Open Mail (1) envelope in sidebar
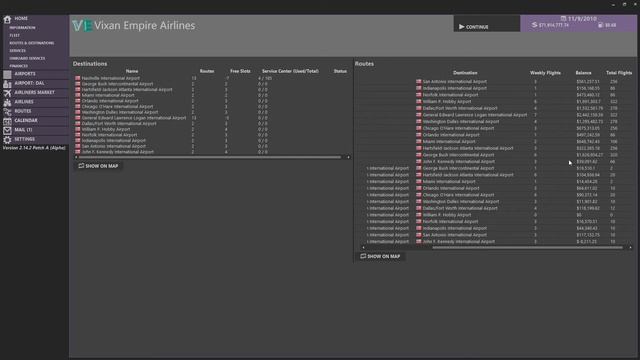The image size is (640, 360). tap(8, 130)
